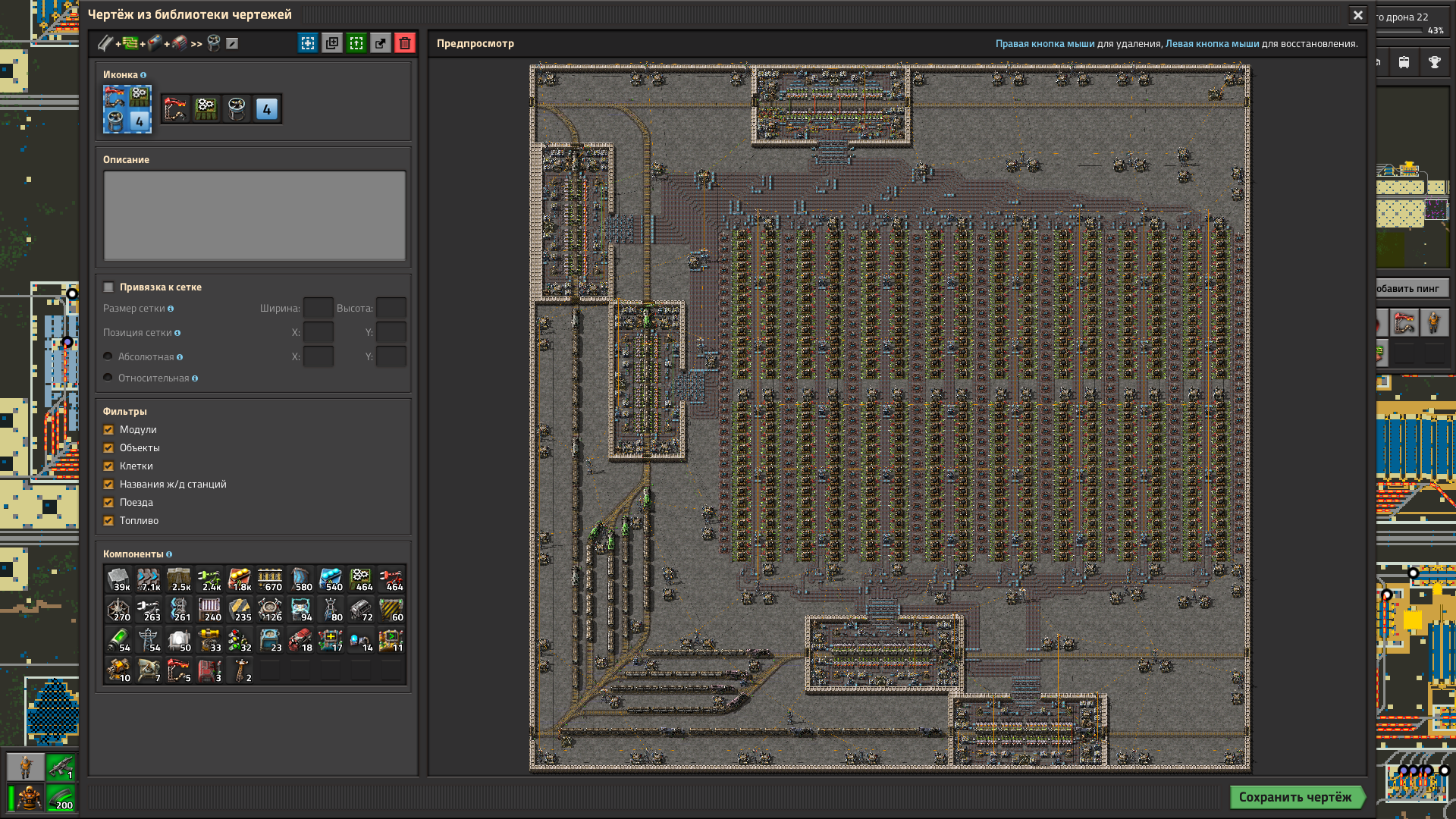Screen dimensions: 1456x819
Task: Click the yellow module component 1.8к
Action: click(240, 579)
